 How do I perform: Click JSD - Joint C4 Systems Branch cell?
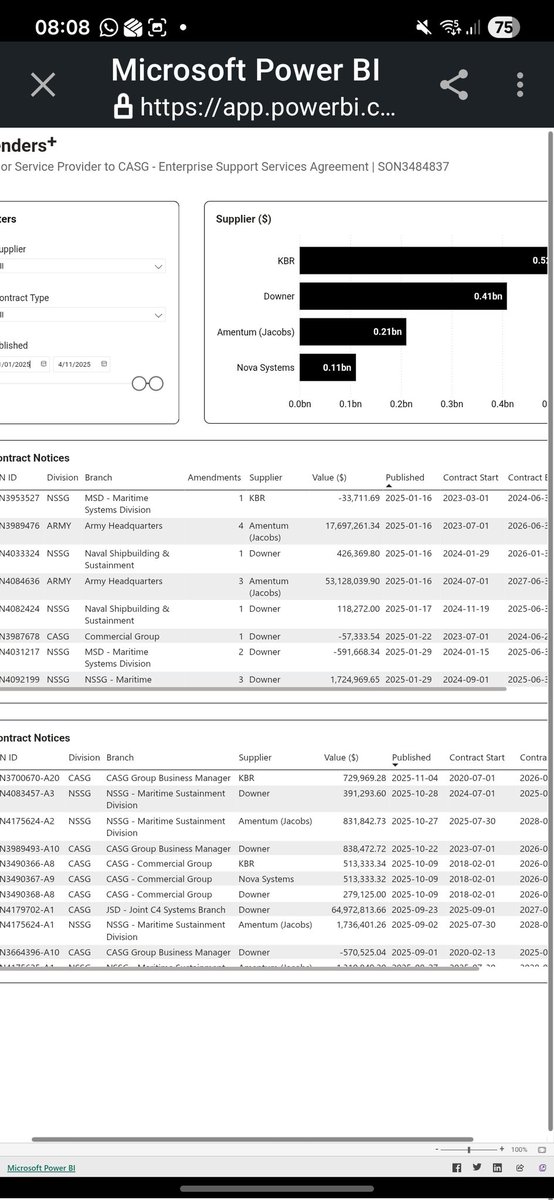click(x=164, y=910)
